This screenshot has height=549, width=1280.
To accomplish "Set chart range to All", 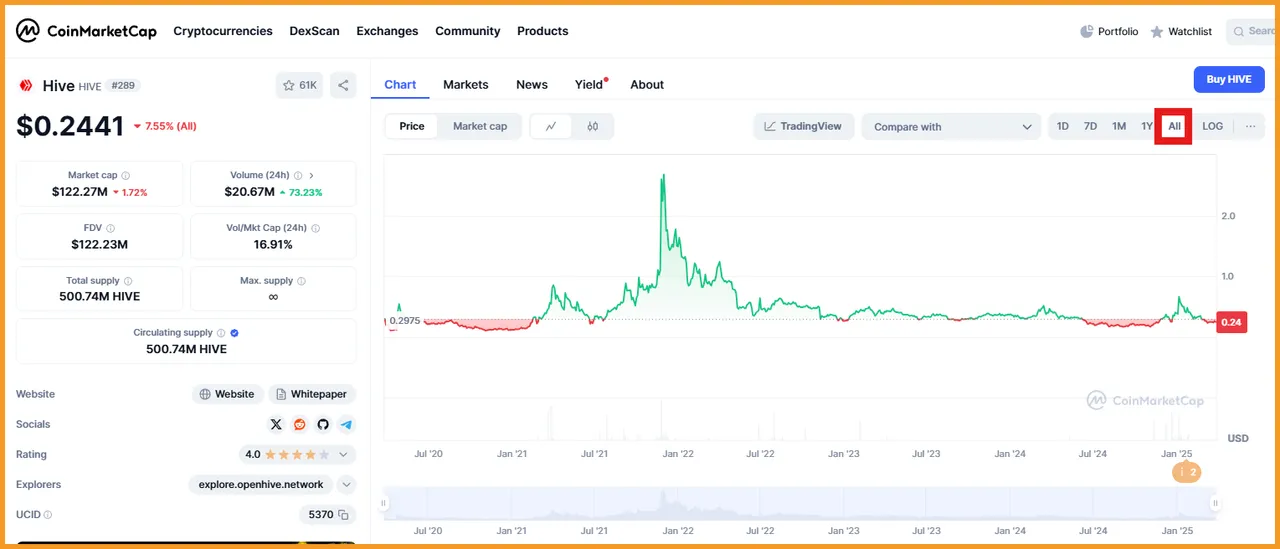I will (x=1175, y=126).
